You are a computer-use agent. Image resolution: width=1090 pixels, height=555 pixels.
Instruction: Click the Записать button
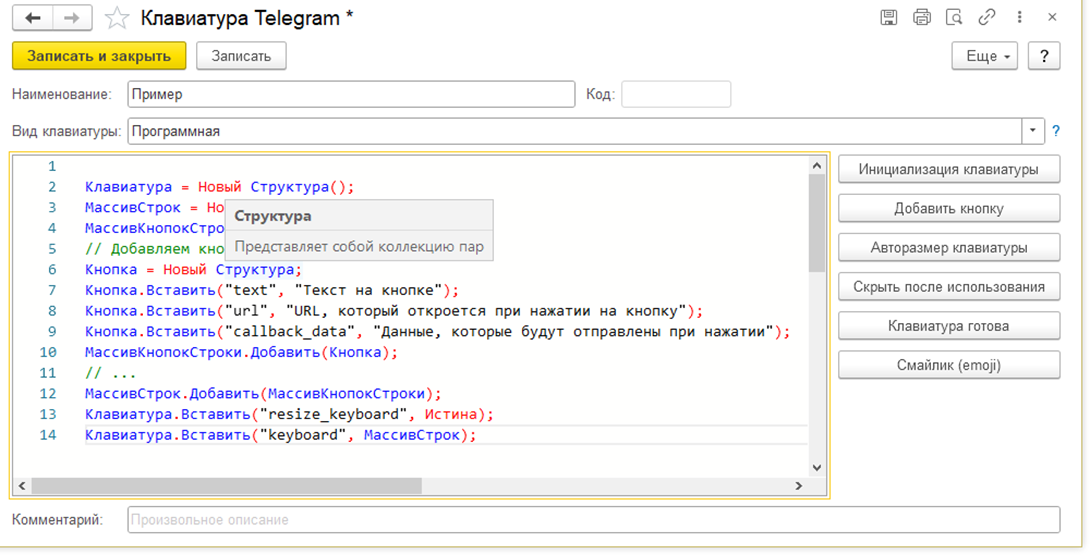[x=241, y=56]
